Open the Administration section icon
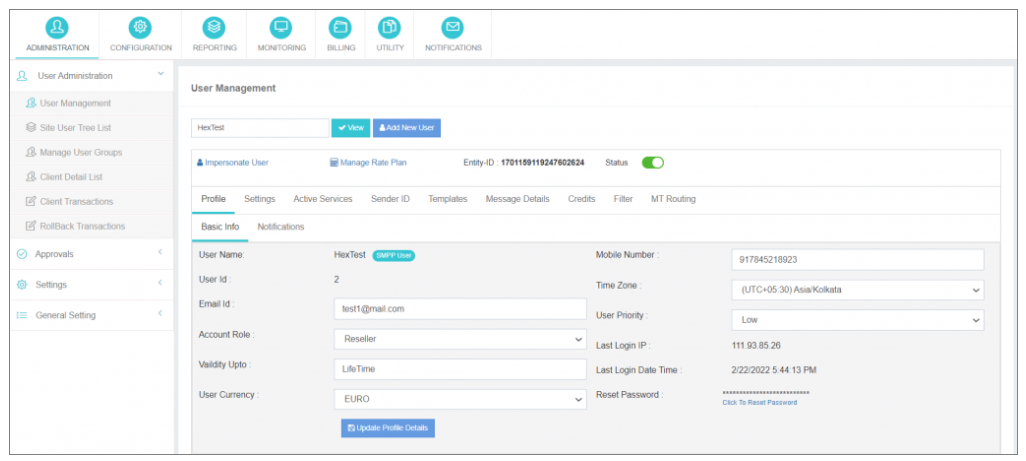This screenshot has width=1026, height=461. tap(57, 27)
